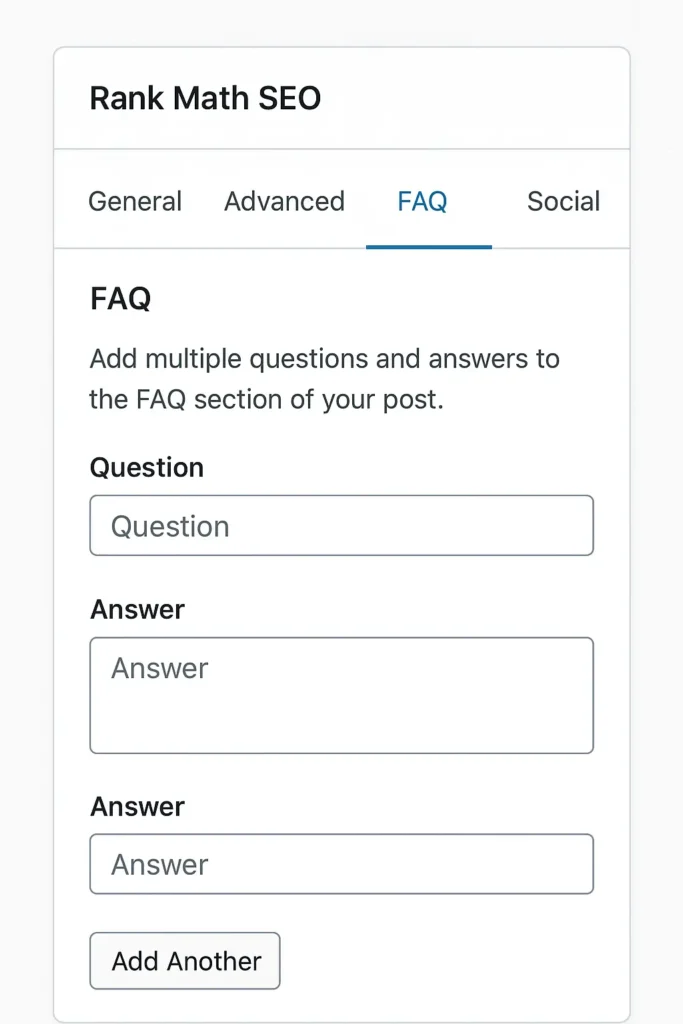Click the second Answer label

pos(137,806)
